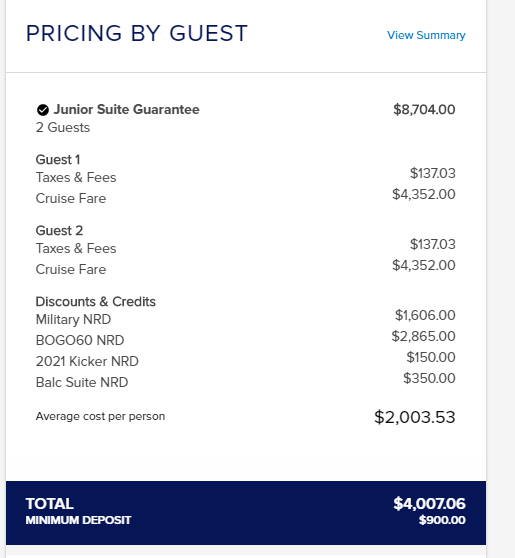Screen dimensions: 515x558
Task: Click the Minimum Deposit $900.00 figure
Action: point(442,520)
